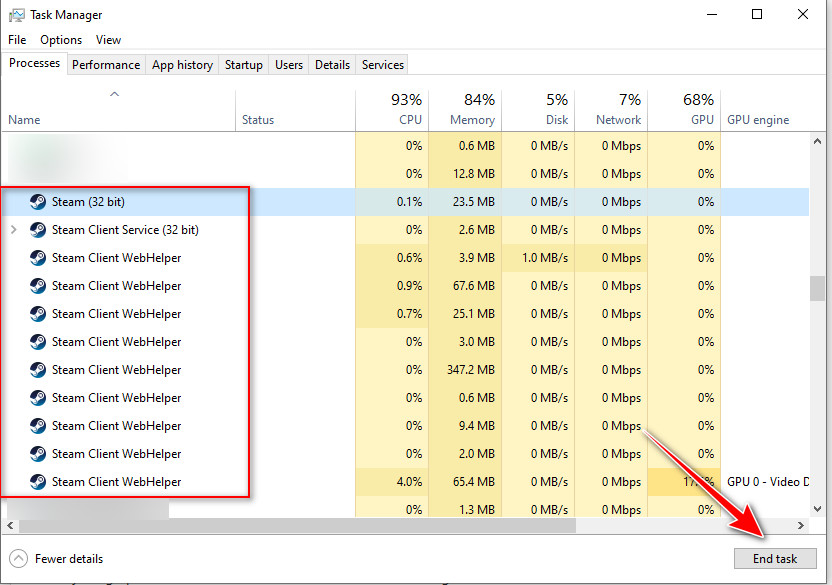Sort processes by the Disk column

(538, 110)
